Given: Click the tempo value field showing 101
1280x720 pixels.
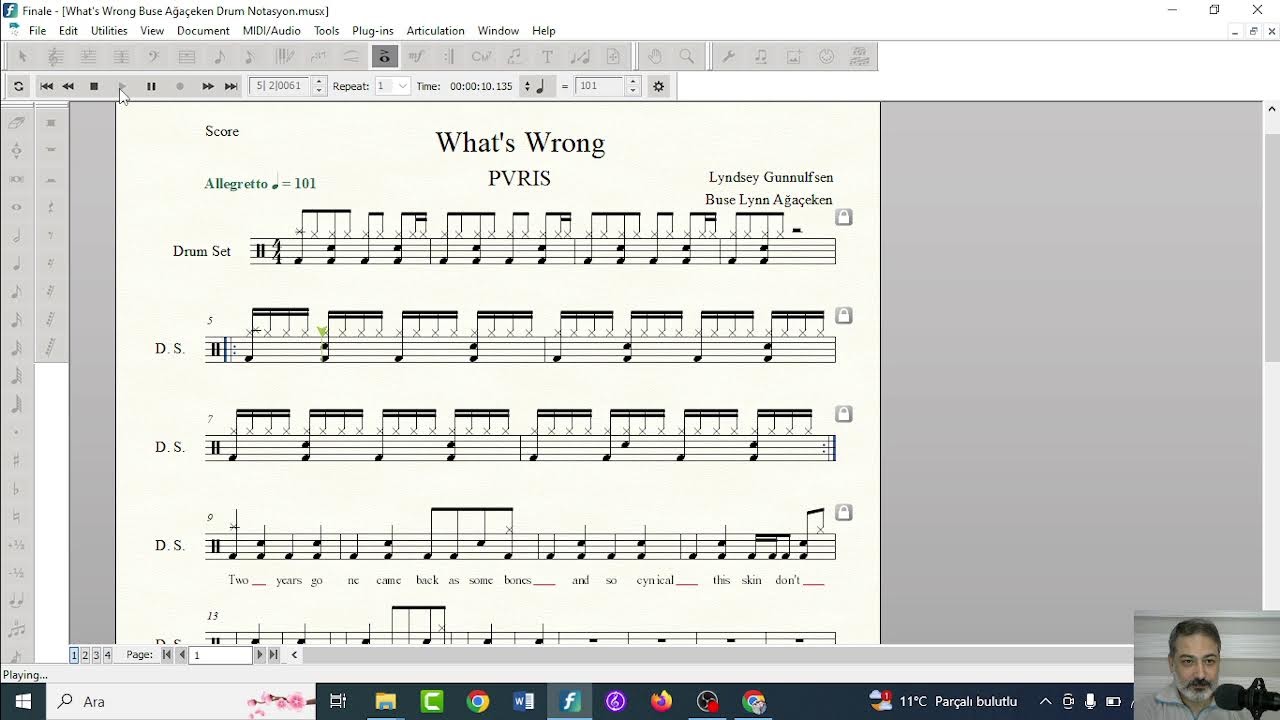Looking at the screenshot, I should pos(600,86).
